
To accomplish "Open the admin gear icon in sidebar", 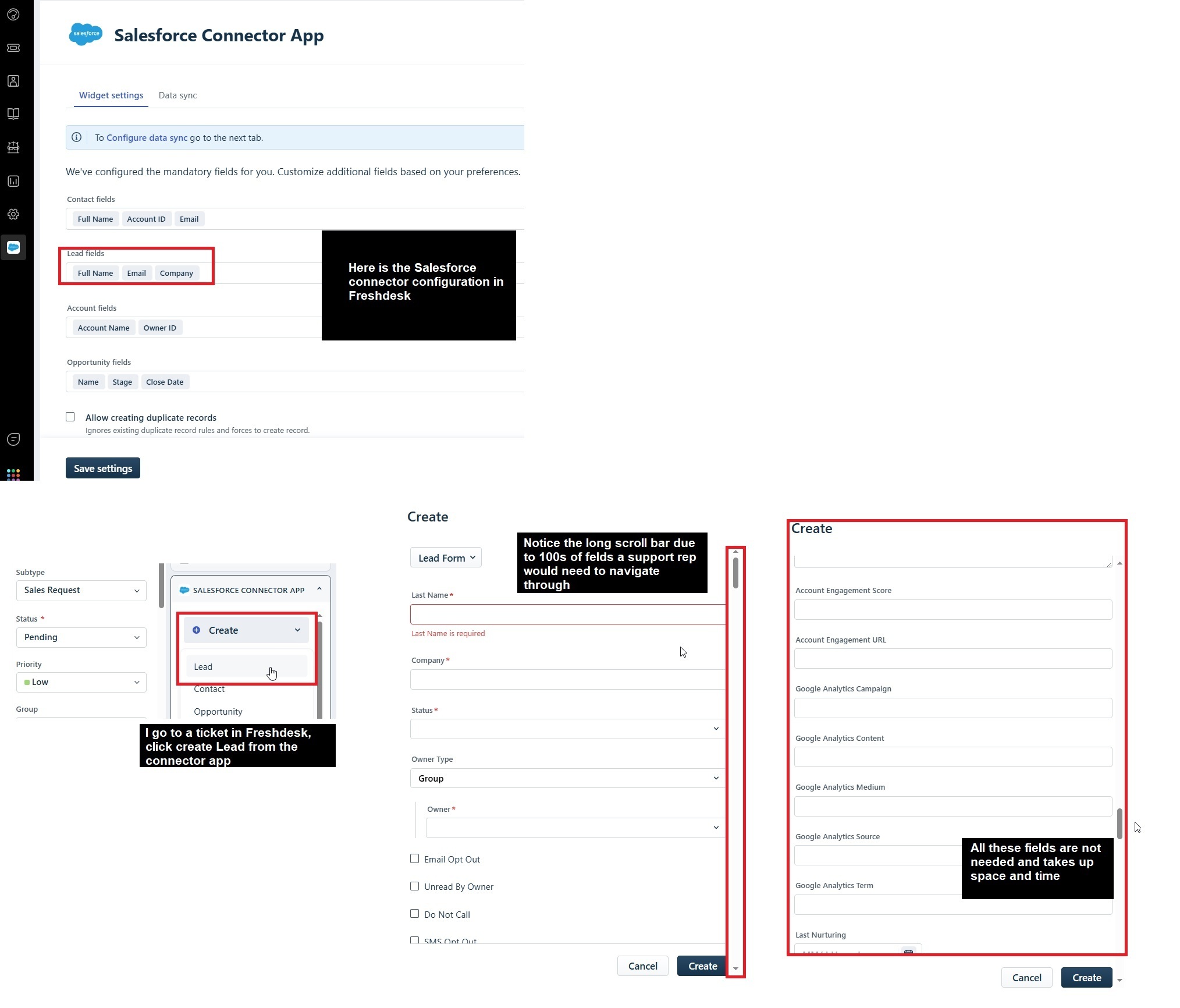I will [x=13, y=214].
